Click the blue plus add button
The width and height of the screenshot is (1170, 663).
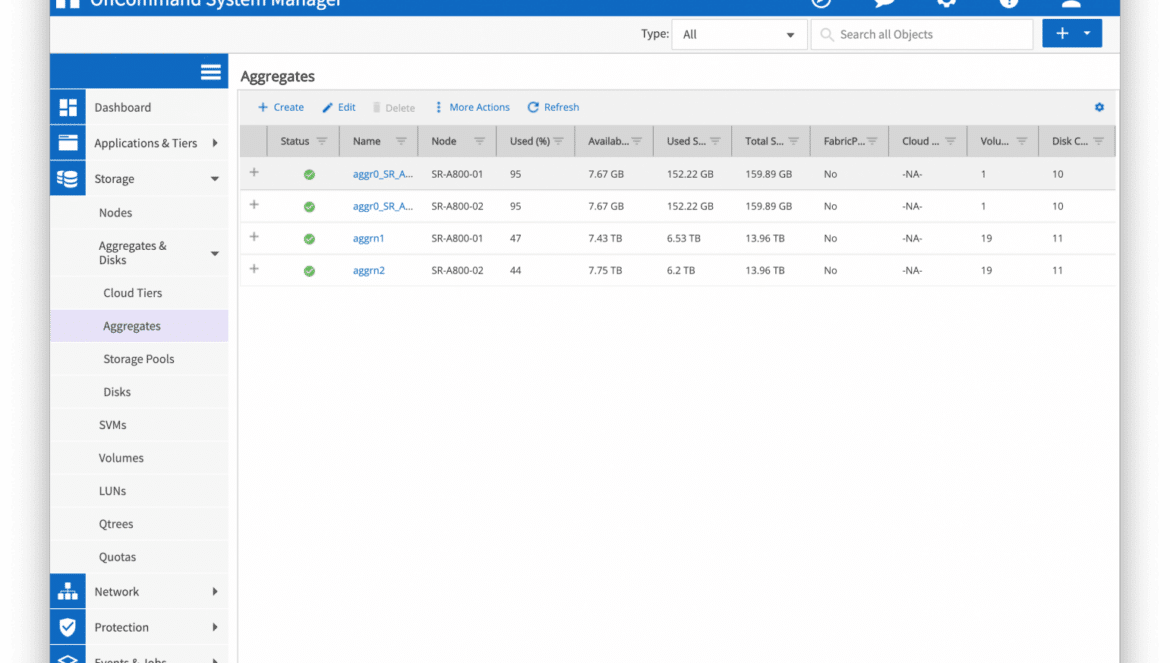(1062, 34)
